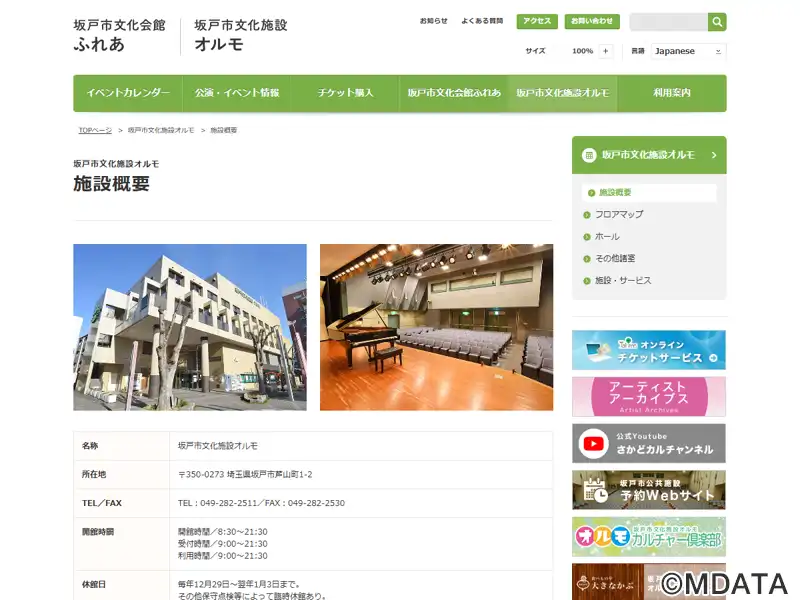Screen dimensions: 800x600
Task: Increase text size with the plus button
Action: (x=606, y=51)
